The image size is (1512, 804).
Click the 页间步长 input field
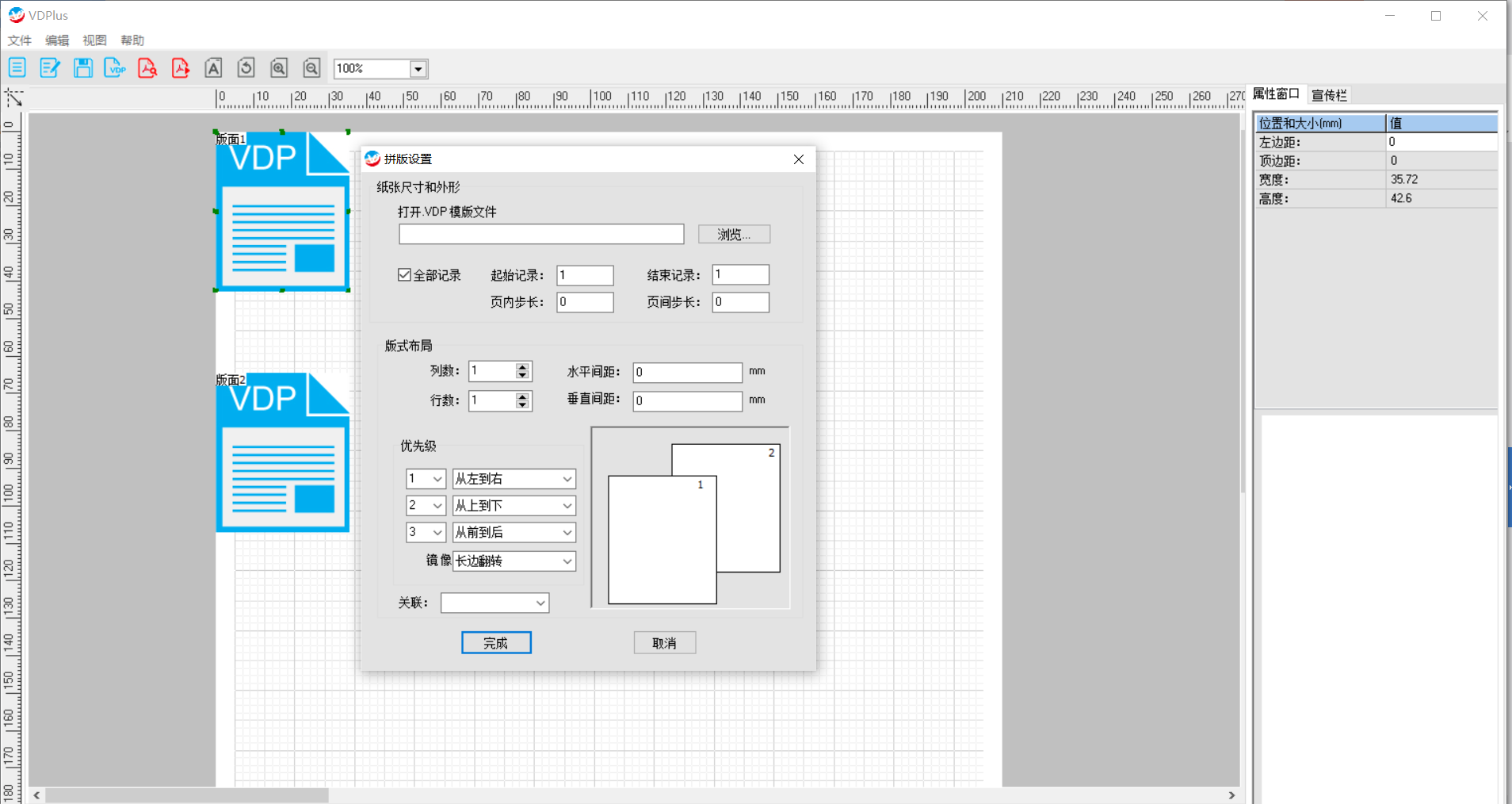pos(740,302)
